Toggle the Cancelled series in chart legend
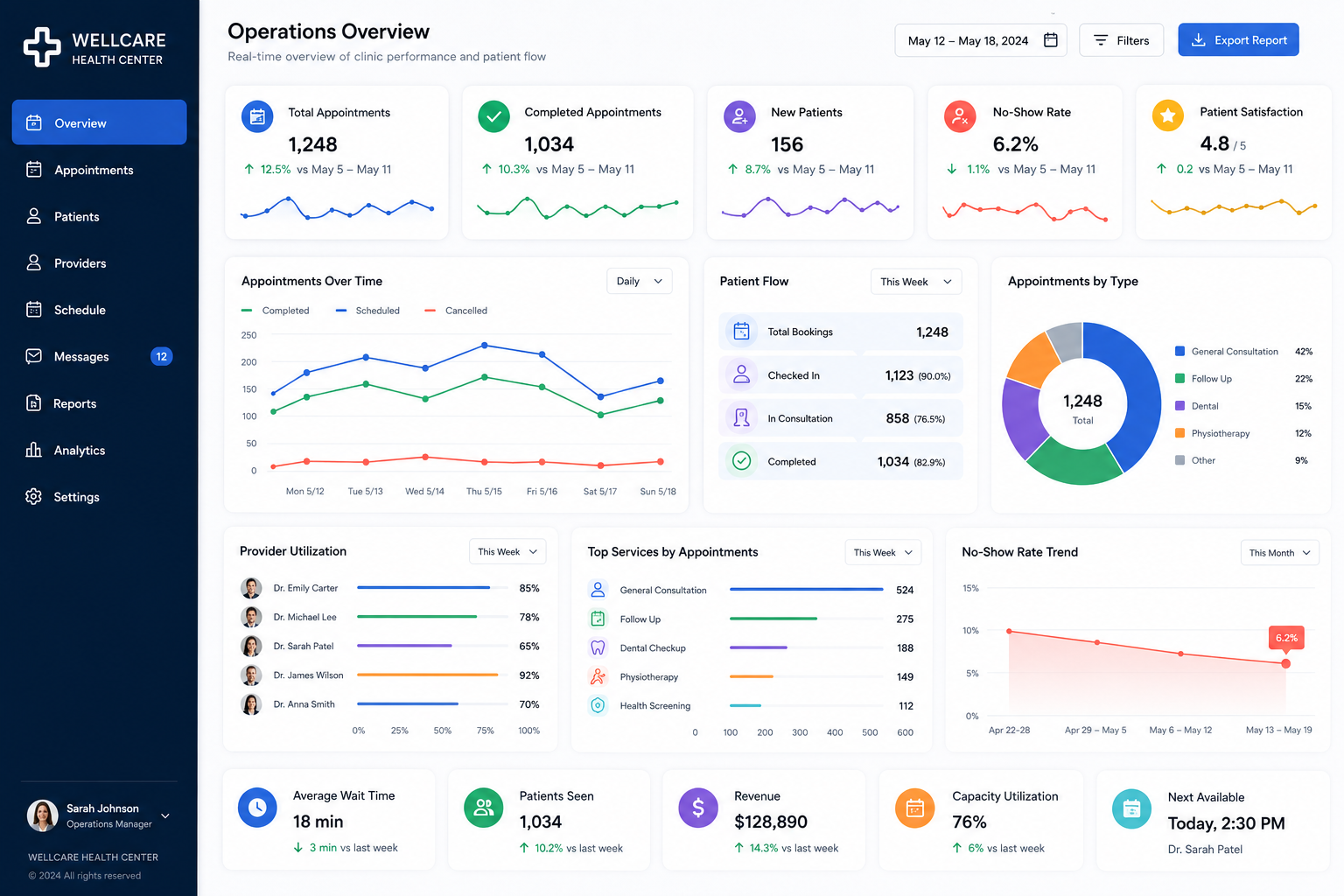The width and height of the screenshot is (1344, 896). pyautogui.click(x=456, y=311)
